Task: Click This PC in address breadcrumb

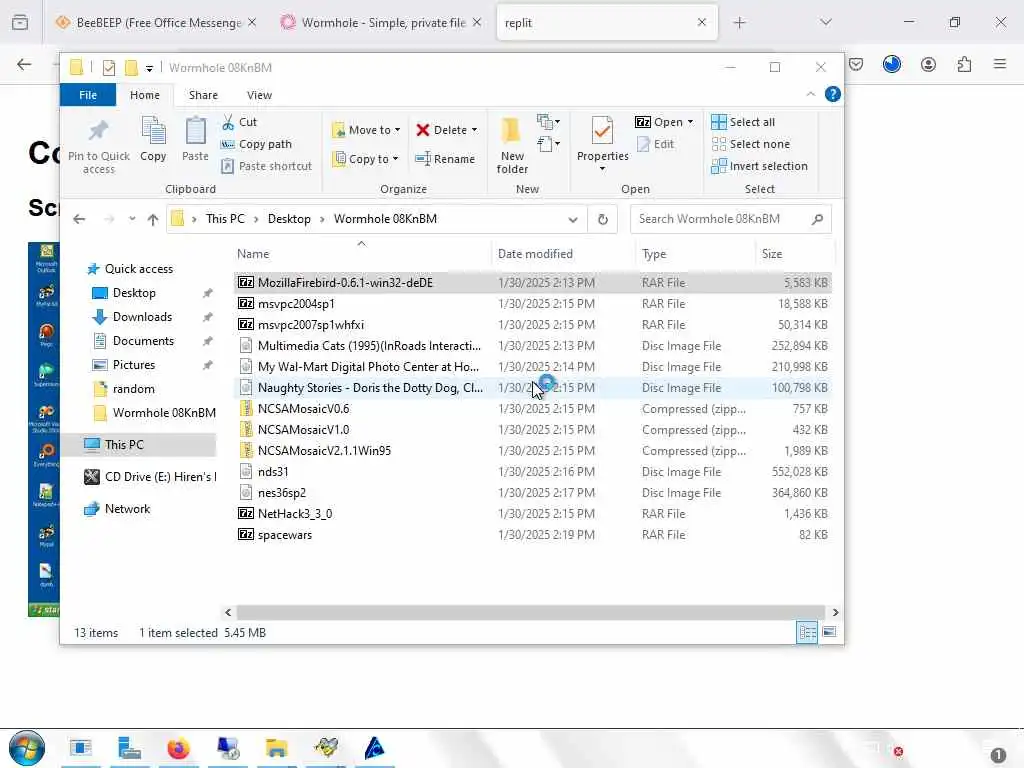Action: pyautogui.click(x=225, y=219)
